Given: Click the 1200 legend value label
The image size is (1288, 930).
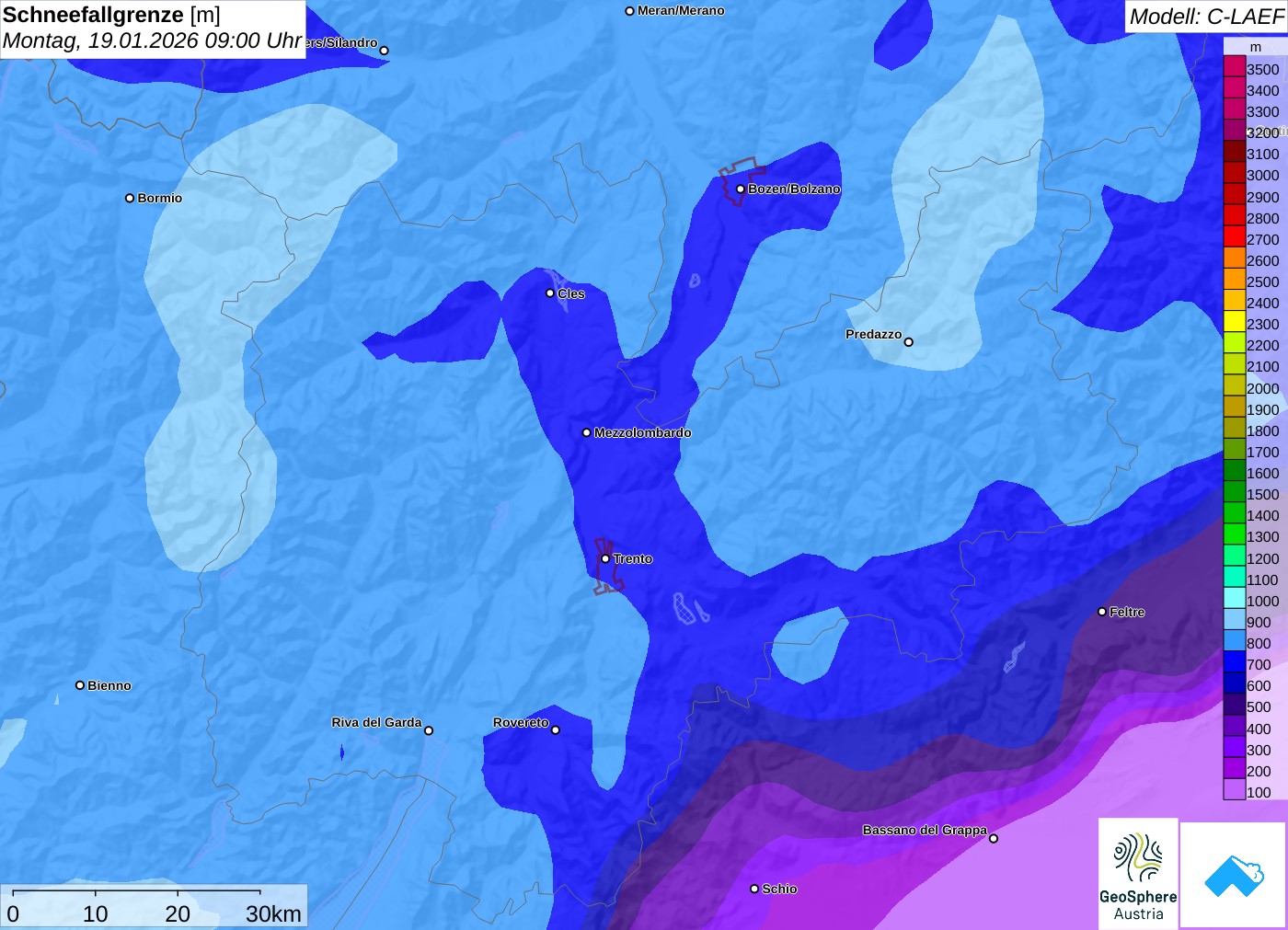Looking at the screenshot, I should click(x=1263, y=559).
